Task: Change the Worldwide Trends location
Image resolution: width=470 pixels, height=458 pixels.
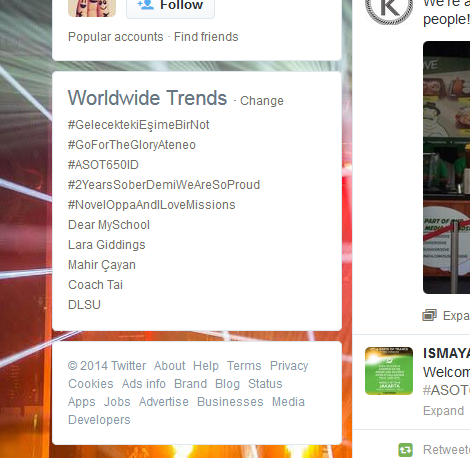Action: [262, 101]
